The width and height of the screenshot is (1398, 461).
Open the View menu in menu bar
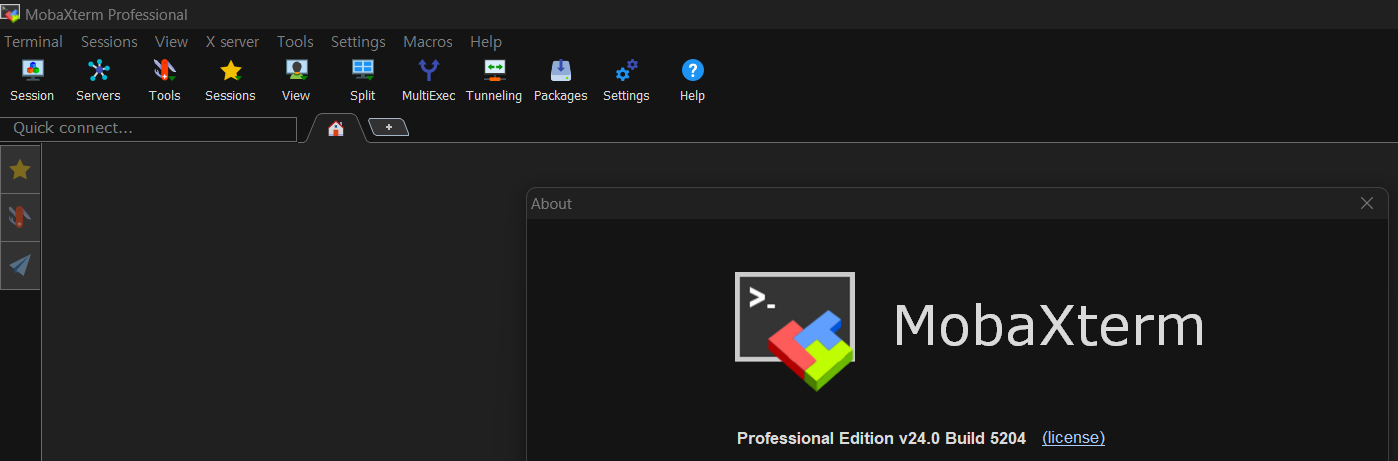click(171, 42)
